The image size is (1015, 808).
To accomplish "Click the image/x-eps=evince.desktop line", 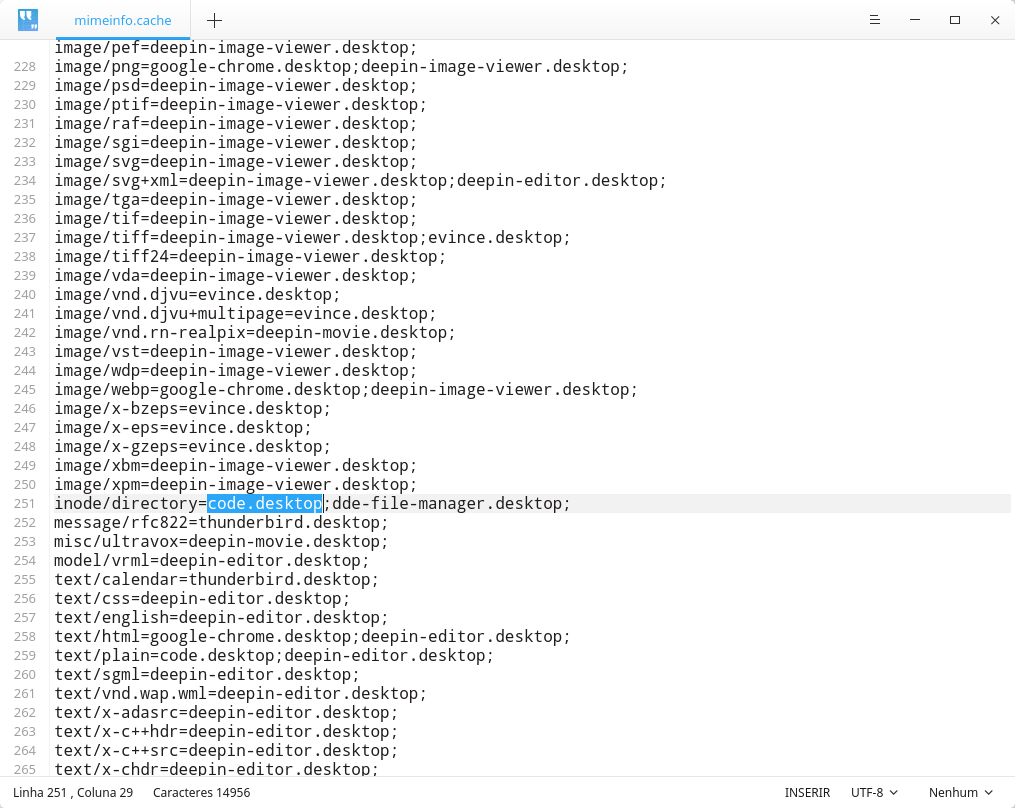I will [x=183, y=427].
